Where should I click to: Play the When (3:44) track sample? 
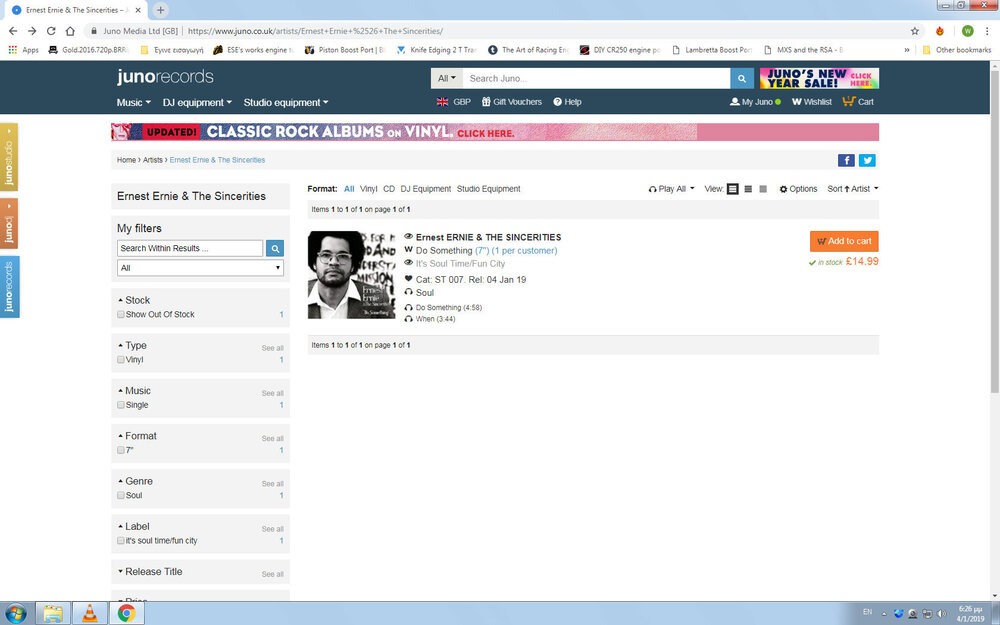tap(409, 319)
